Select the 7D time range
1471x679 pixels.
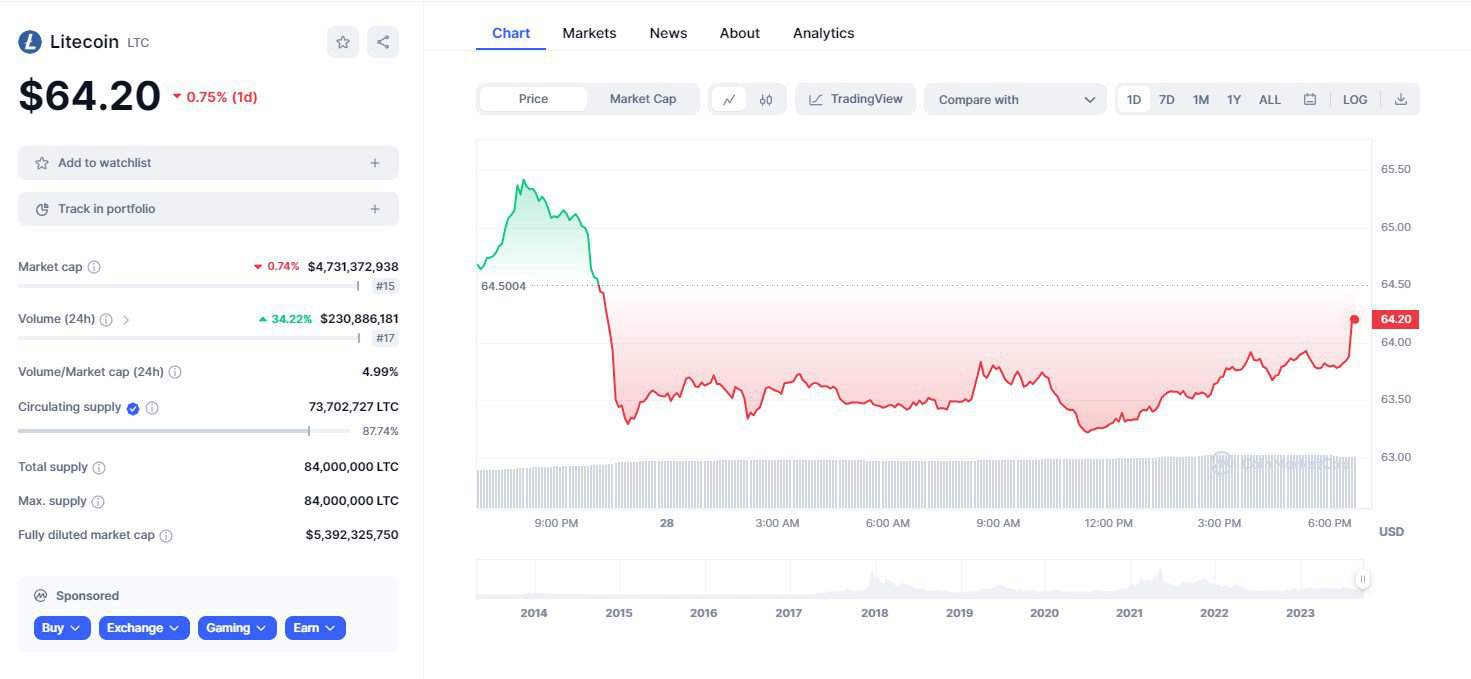tap(1167, 99)
